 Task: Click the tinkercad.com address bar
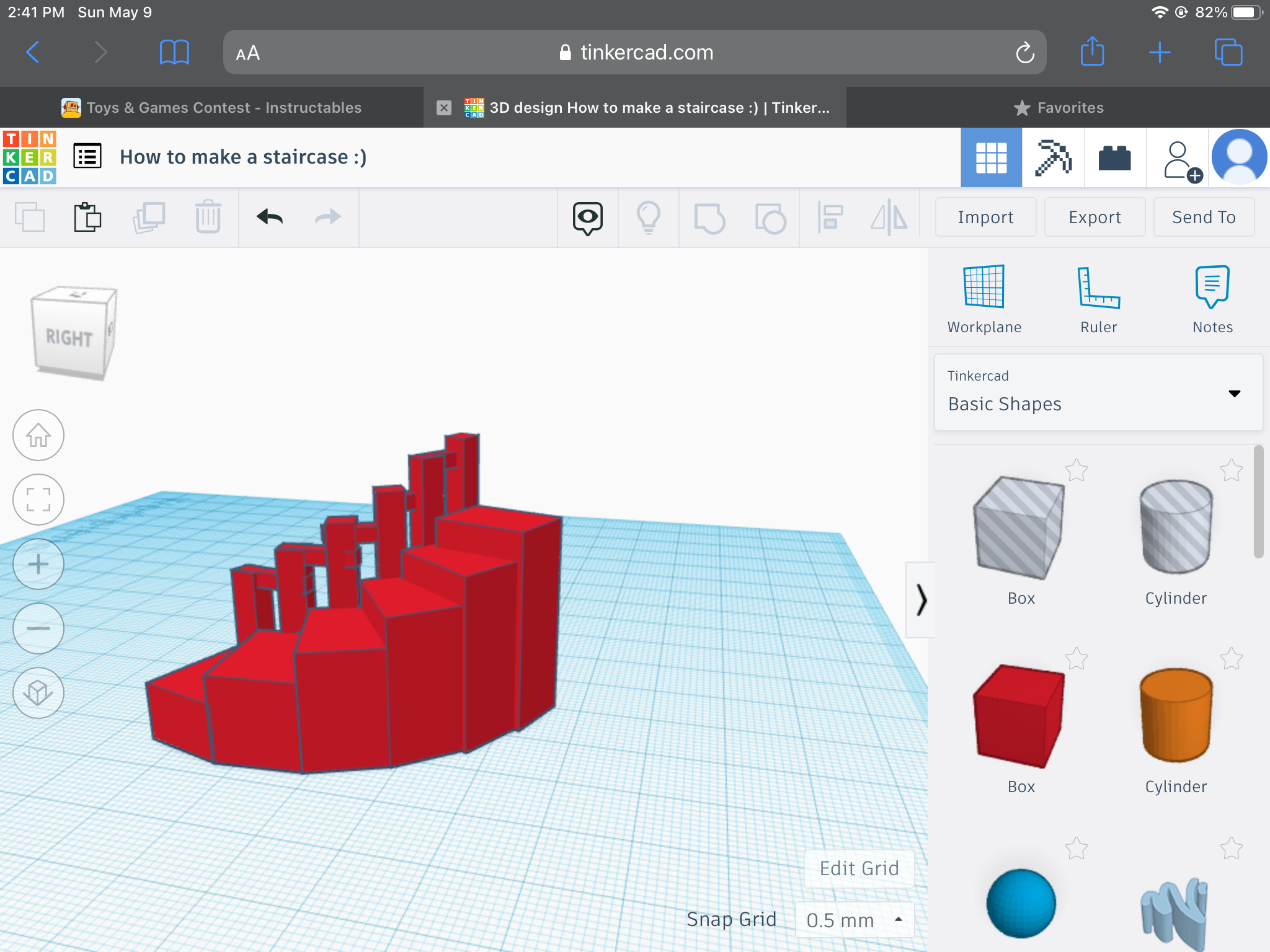(635, 53)
